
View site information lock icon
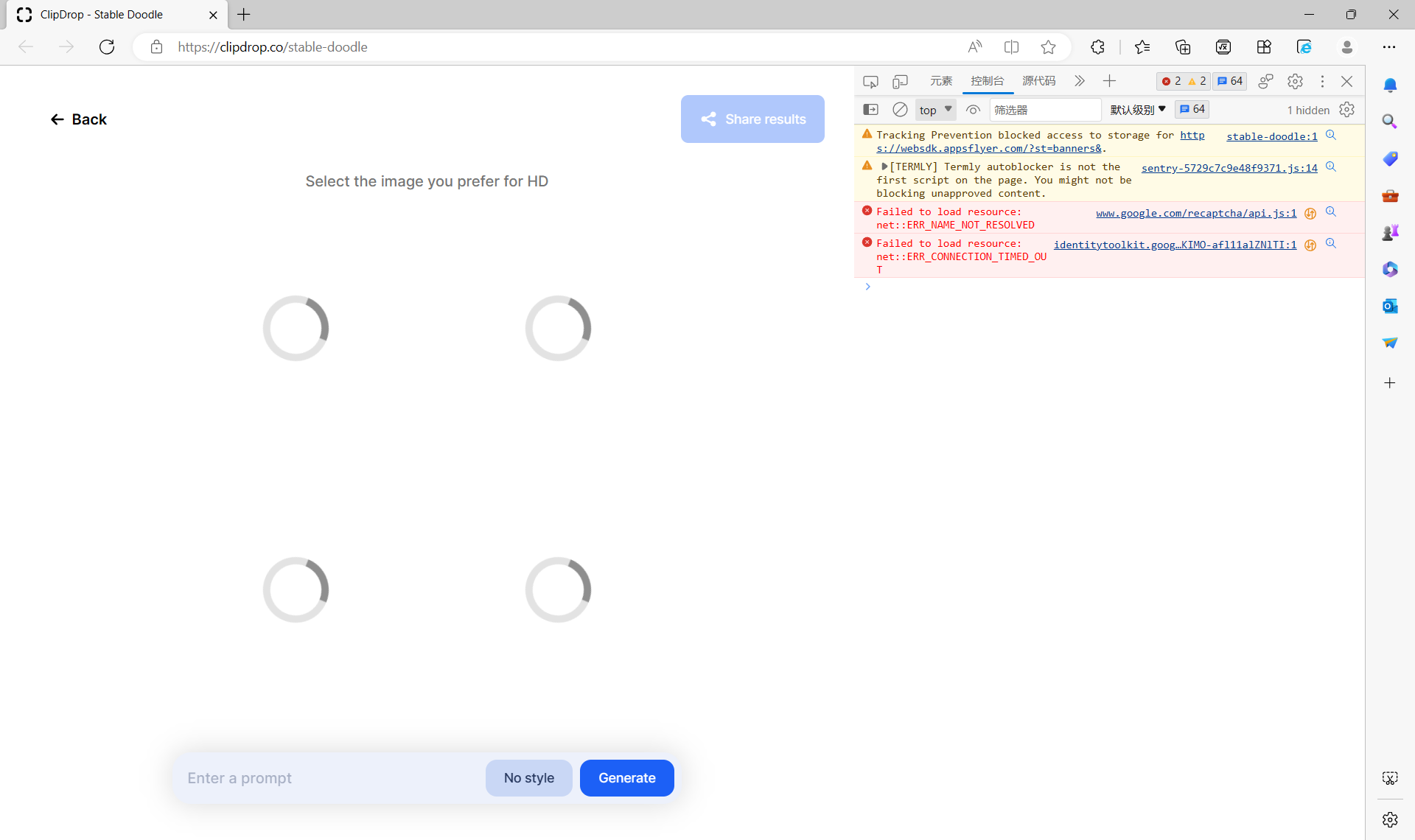point(156,47)
